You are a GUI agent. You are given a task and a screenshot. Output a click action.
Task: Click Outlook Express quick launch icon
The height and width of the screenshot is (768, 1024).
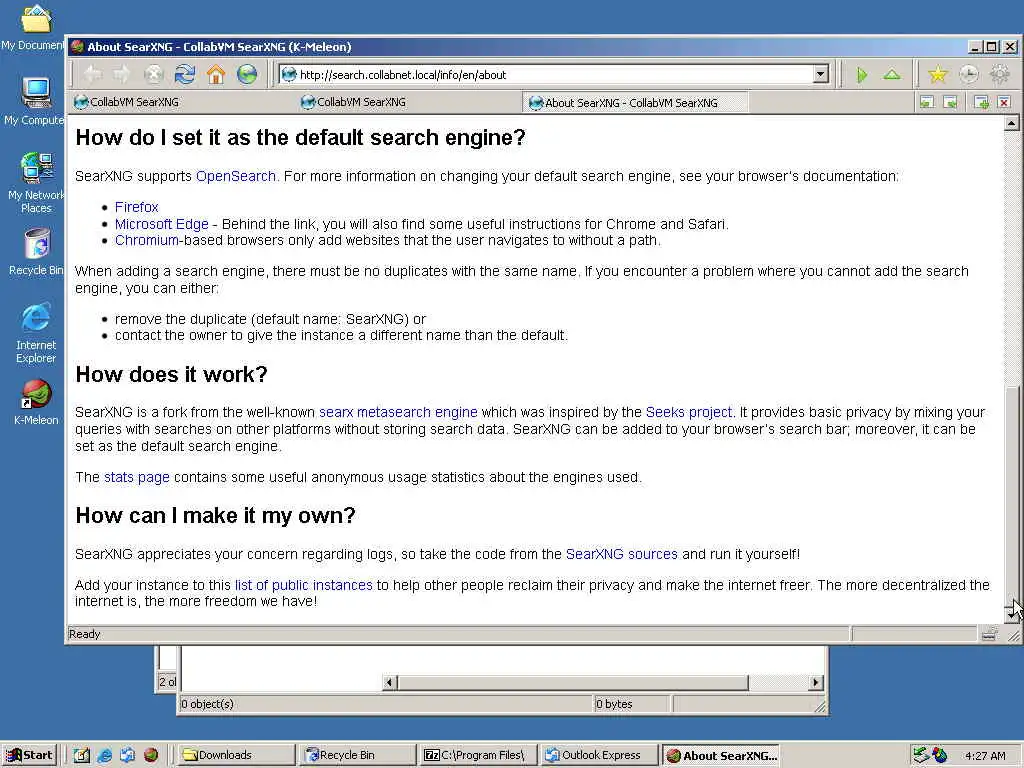127,755
